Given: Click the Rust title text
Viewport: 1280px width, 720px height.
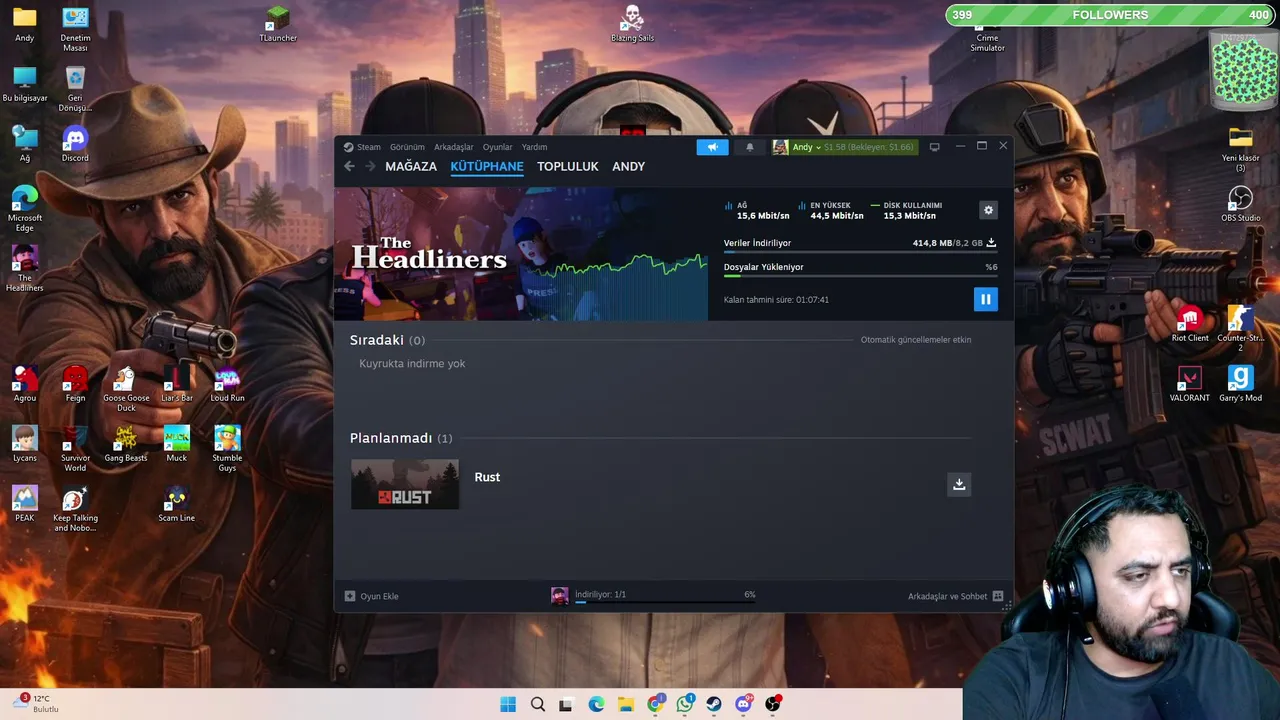Looking at the screenshot, I should (x=487, y=477).
